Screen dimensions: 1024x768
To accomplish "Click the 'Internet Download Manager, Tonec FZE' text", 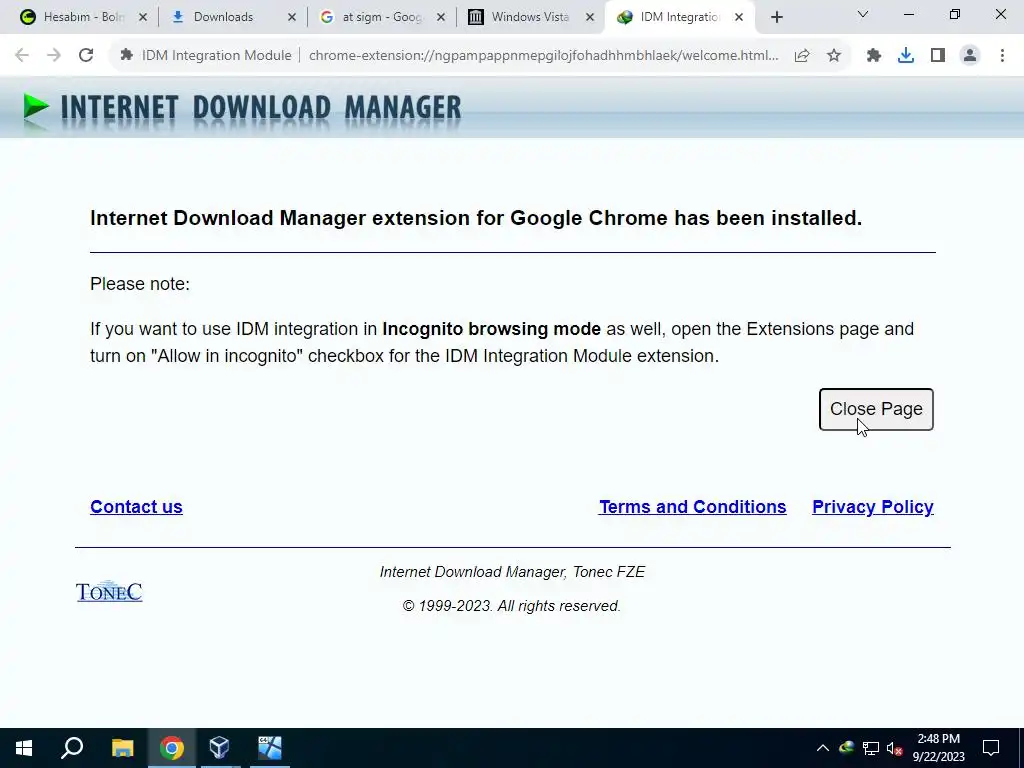I will click(x=512, y=572).
